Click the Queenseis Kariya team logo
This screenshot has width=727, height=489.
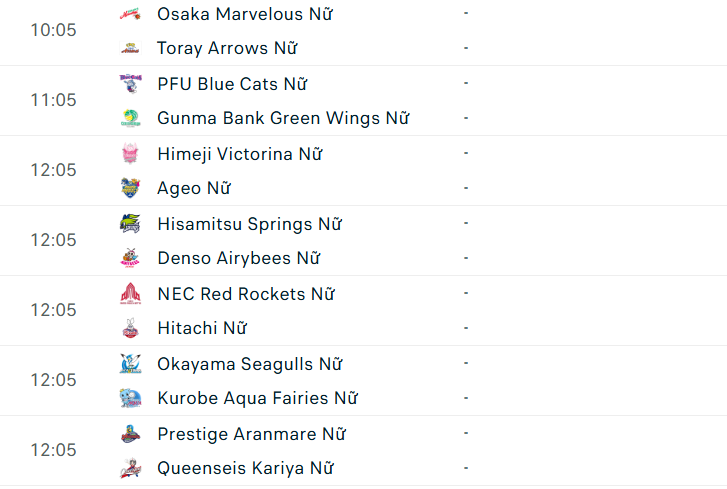click(130, 468)
